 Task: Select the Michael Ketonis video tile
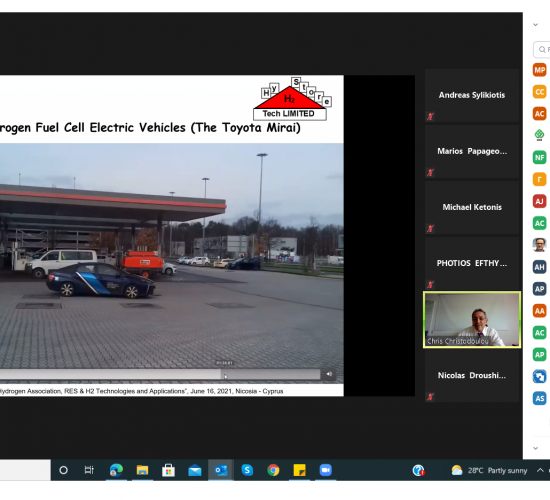[472, 208]
